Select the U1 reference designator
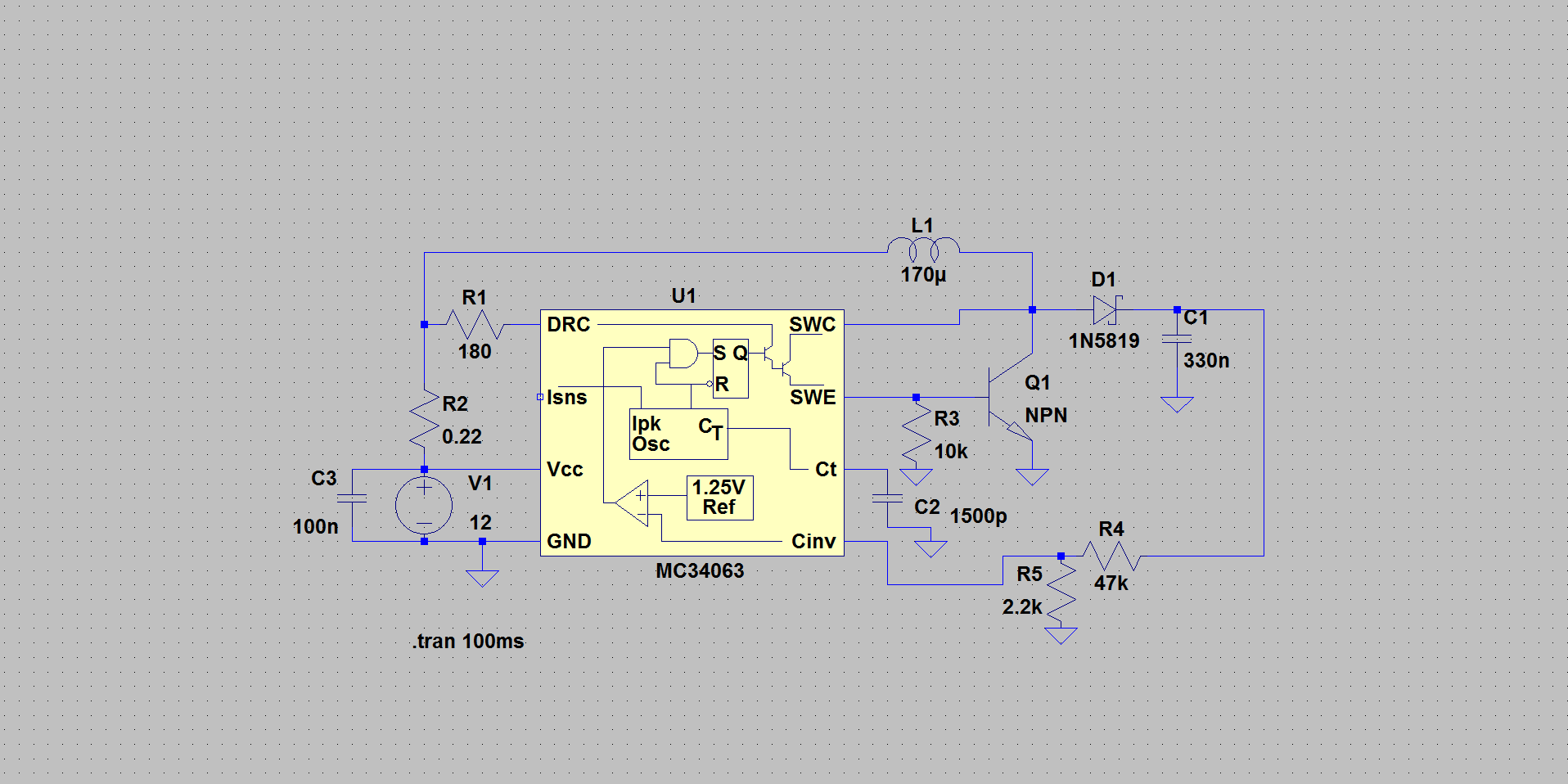The image size is (1568, 784). click(683, 296)
